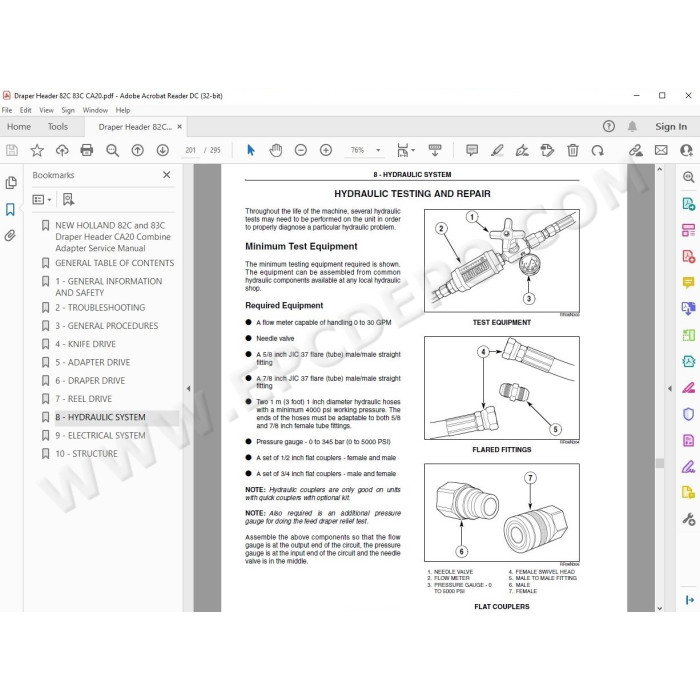Open the attachments paperclip panel

pyautogui.click(x=10, y=236)
